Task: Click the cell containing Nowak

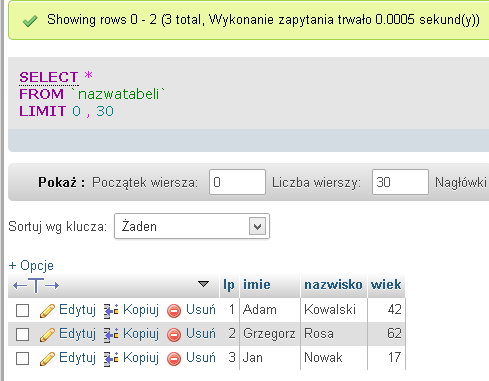Action: tap(334, 358)
